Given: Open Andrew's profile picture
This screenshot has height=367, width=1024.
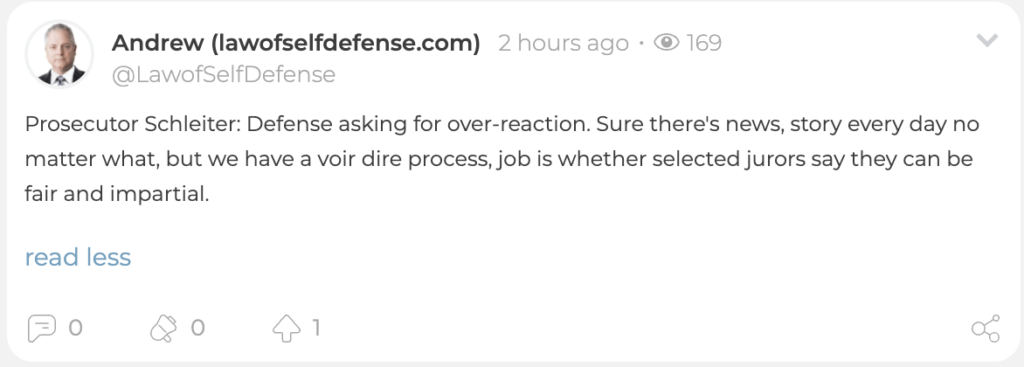Looking at the screenshot, I should pyautogui.click(x=59, y=56).
